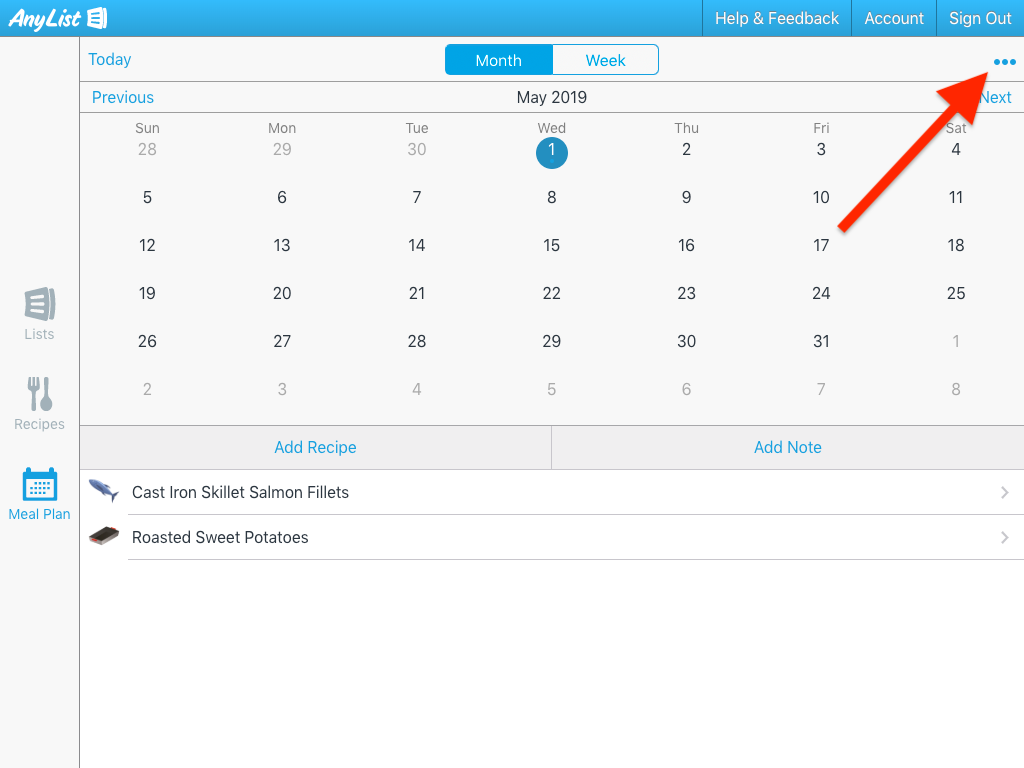Select the highlighted May 1 date
The width and height of the screenshot is (1024, 768).
[551, 152]
